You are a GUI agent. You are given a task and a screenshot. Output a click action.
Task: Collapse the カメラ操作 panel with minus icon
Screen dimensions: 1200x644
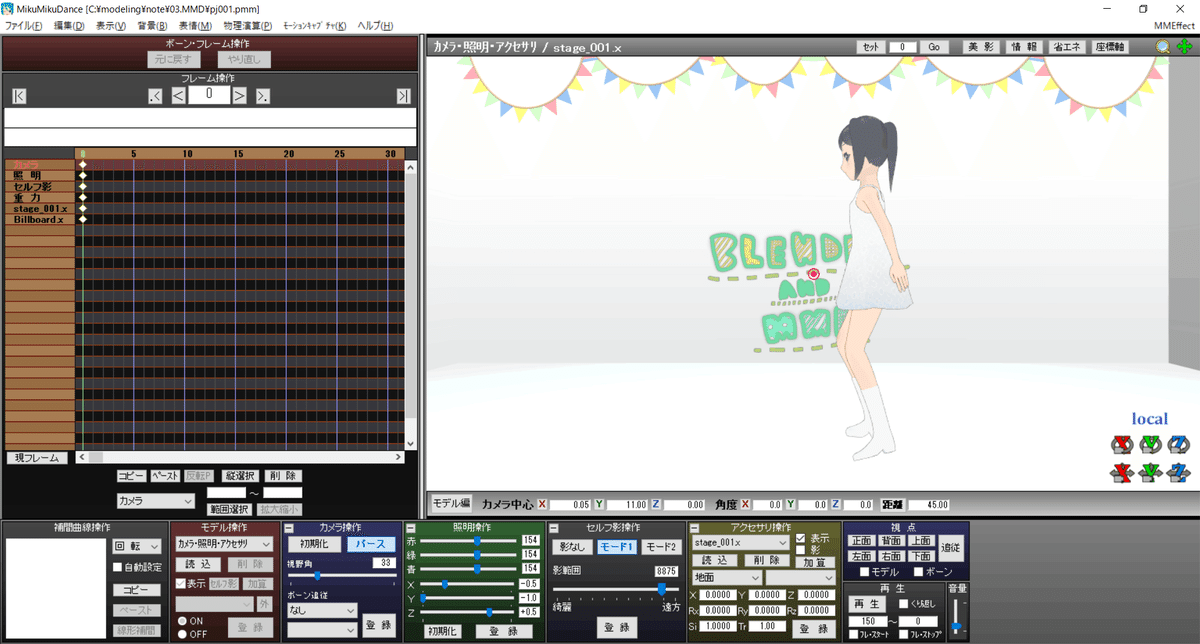[x=290, y=528]
